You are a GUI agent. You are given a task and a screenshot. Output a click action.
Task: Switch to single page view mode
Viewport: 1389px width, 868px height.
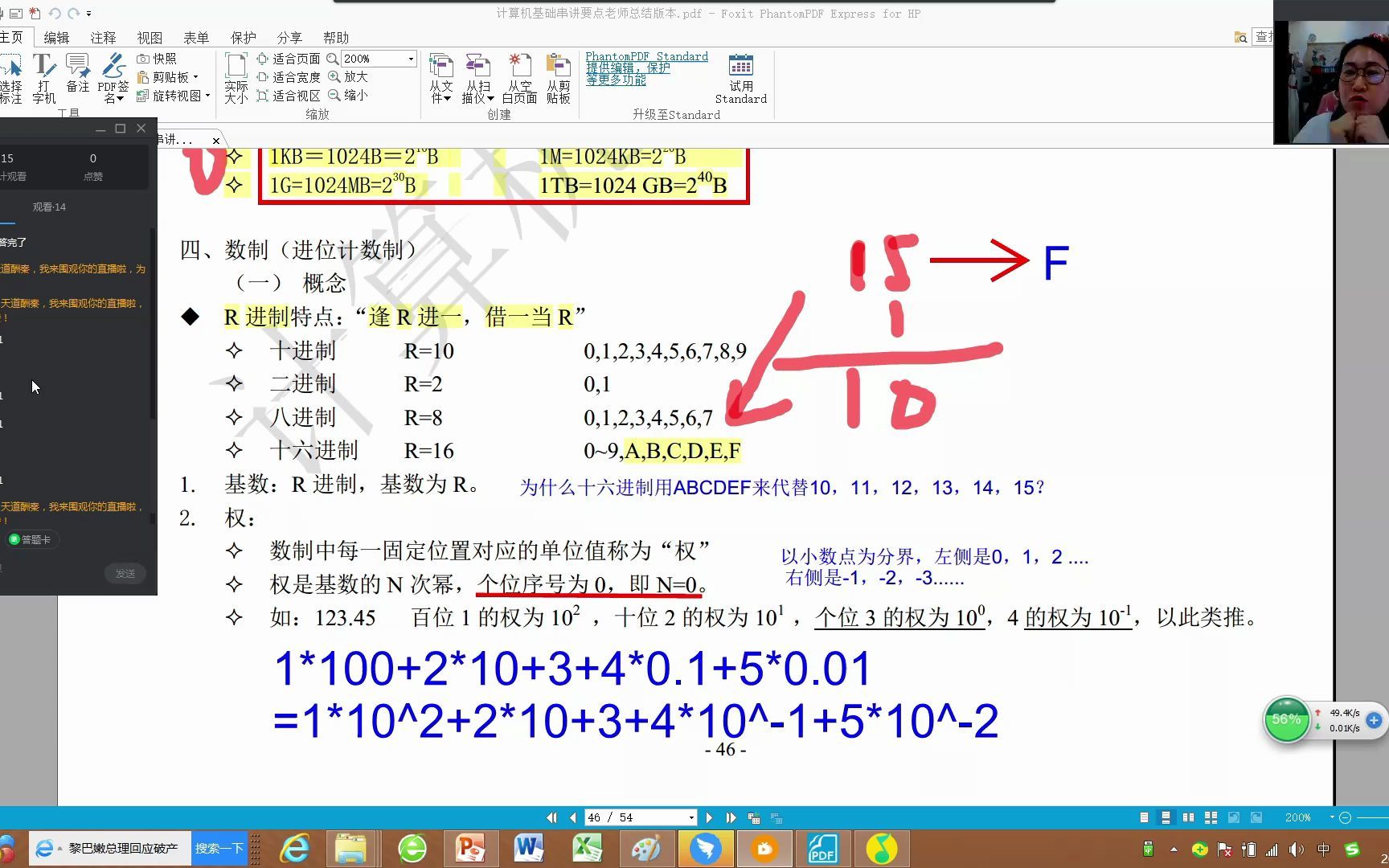coord(1144,817)
